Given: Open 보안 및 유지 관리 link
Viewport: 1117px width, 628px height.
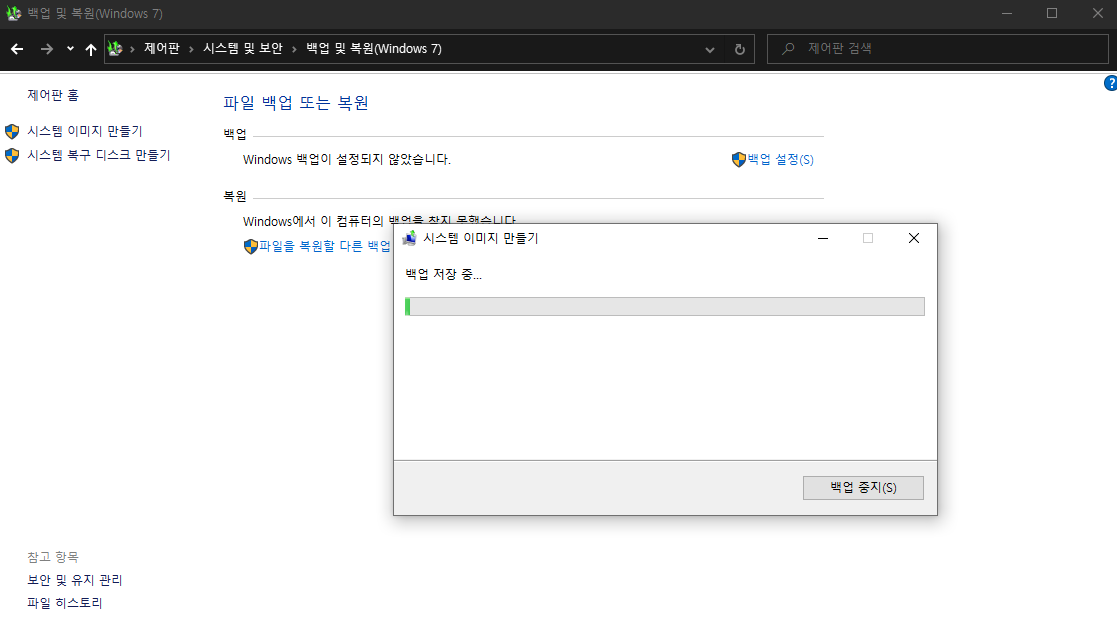Looking at the screenshot, I should click(x=75, y=580).
